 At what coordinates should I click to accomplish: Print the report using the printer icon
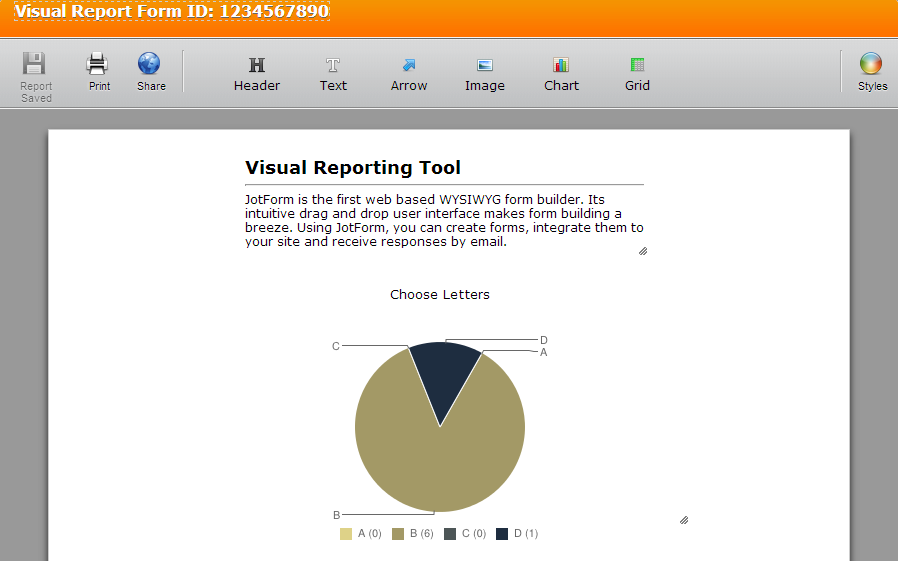[x=98, y=65]
